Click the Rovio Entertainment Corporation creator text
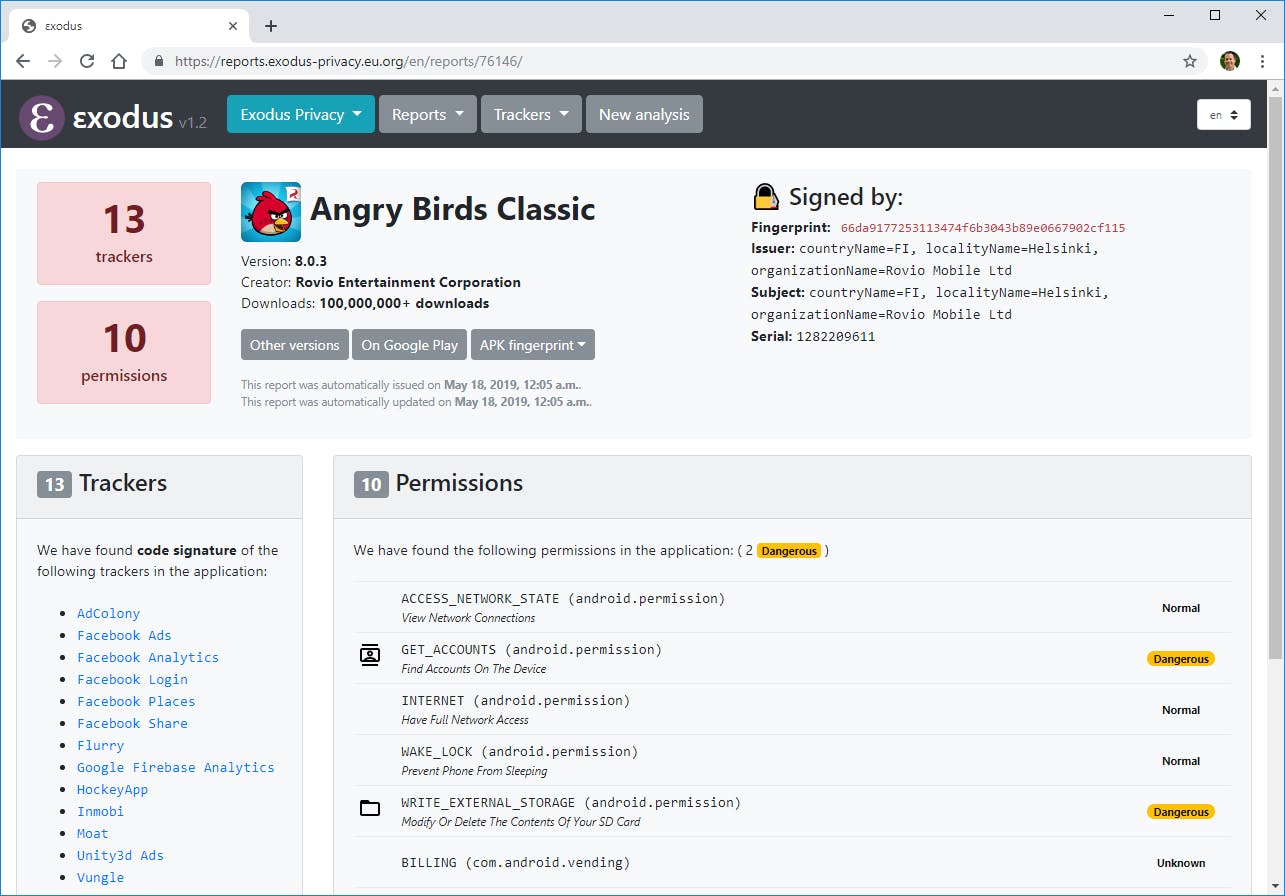The width and height of the screenshot is (1285, 896). coord(408,282)
